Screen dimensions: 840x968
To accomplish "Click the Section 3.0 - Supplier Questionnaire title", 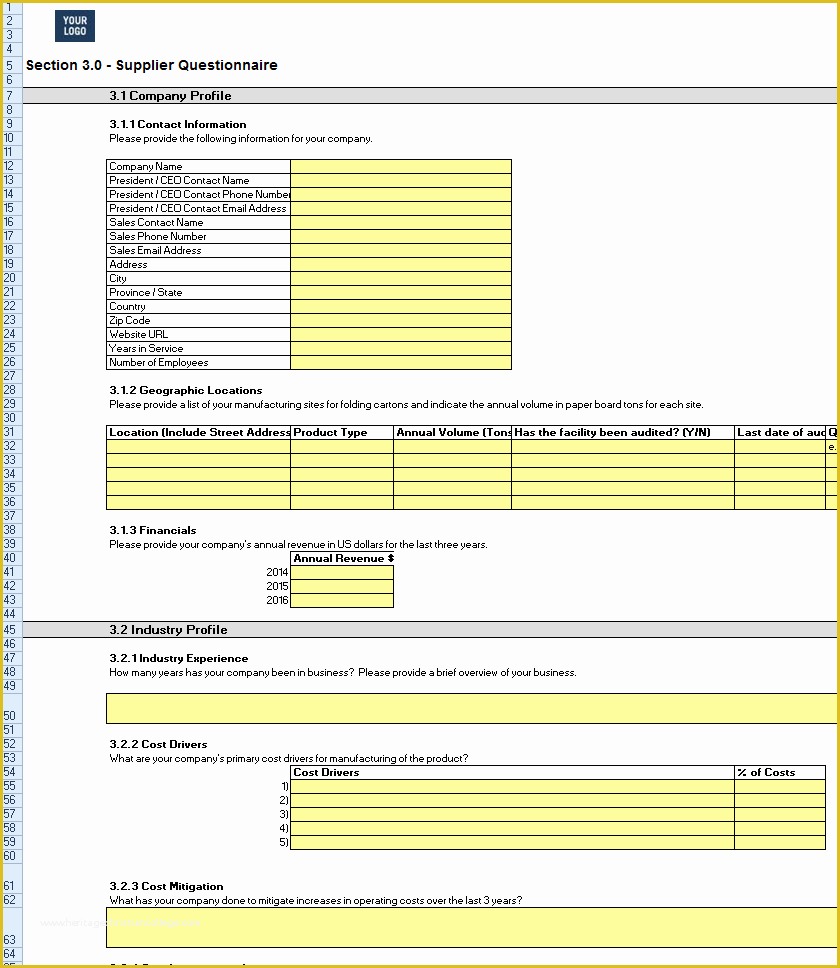I will pyautogui.click(x=151, y=65).
